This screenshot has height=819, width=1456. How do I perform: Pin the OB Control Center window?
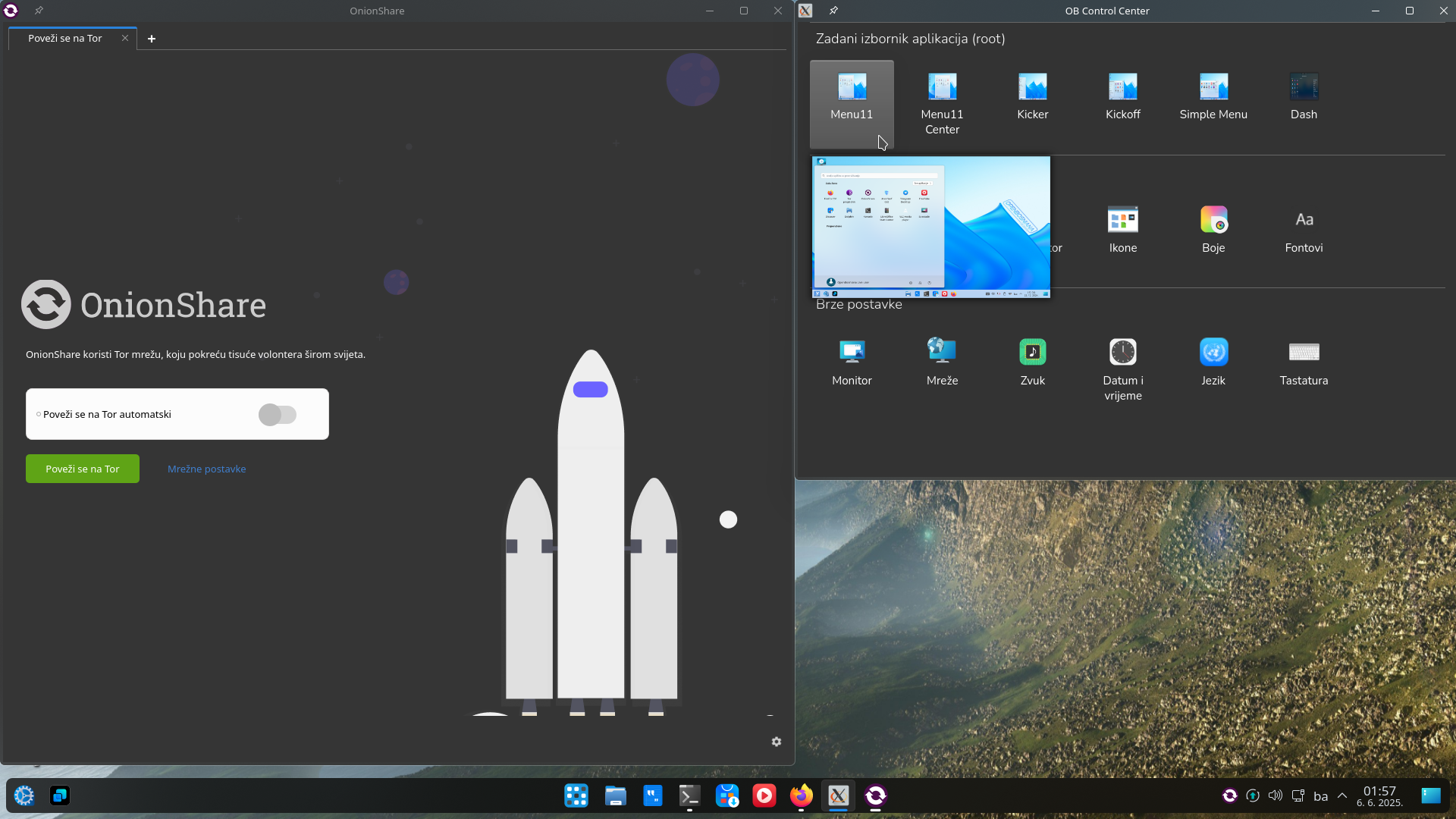pyautogui.click(x=833, y=11)
